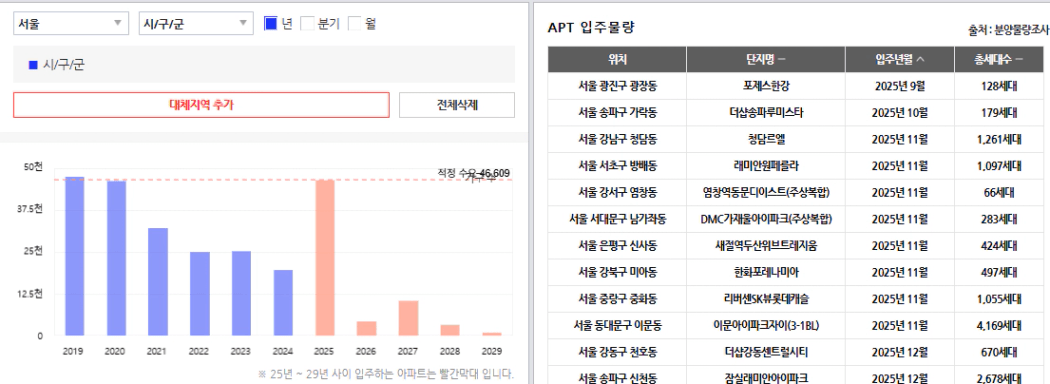Click the 2,678세대 household count
The image size is (1050, 384).
[999, 378]
